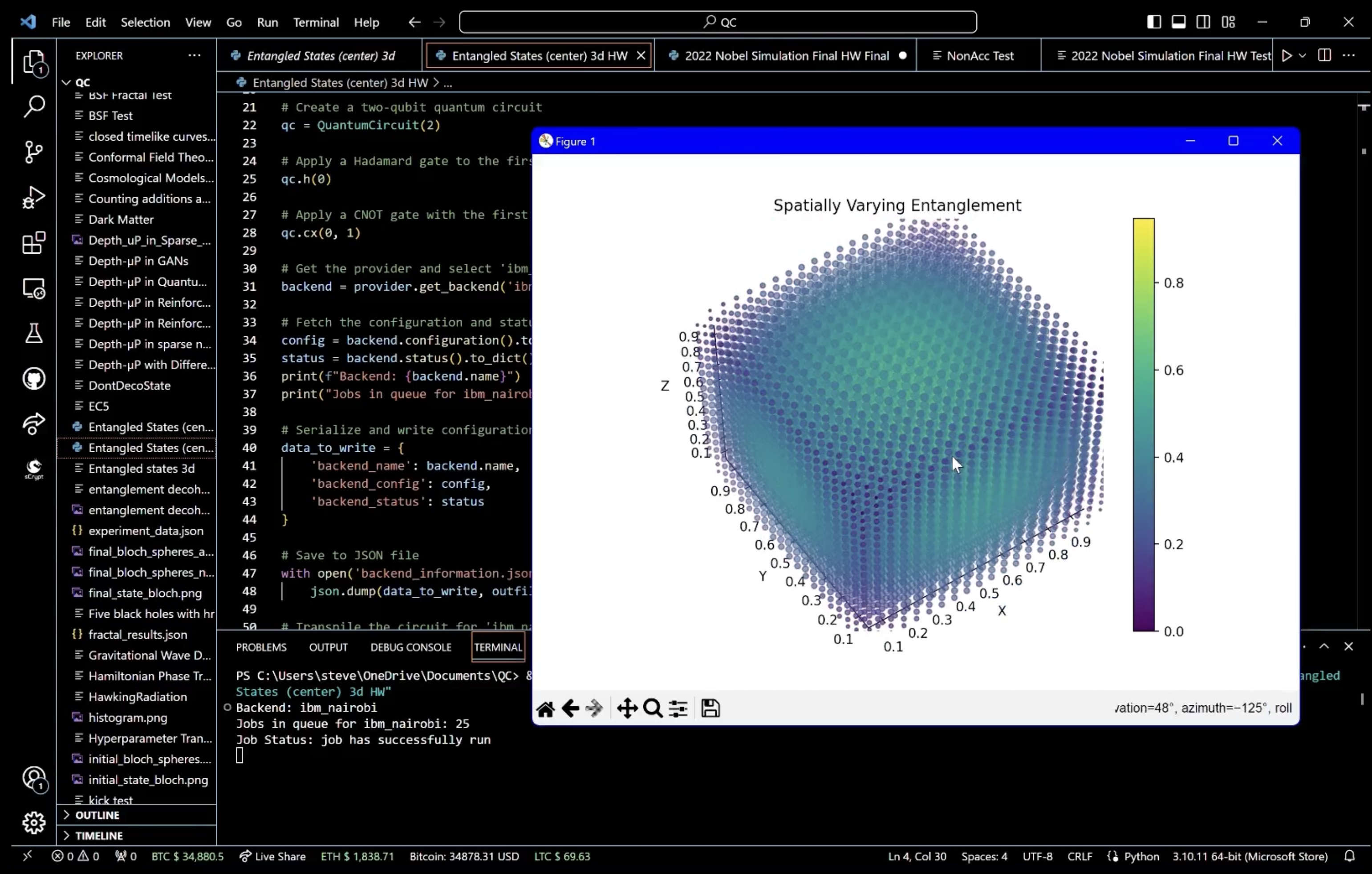Open the Search view in activity bar
Image resolution: width=1372 pixels, height=874 pixels.
click(x=34, y=106)
